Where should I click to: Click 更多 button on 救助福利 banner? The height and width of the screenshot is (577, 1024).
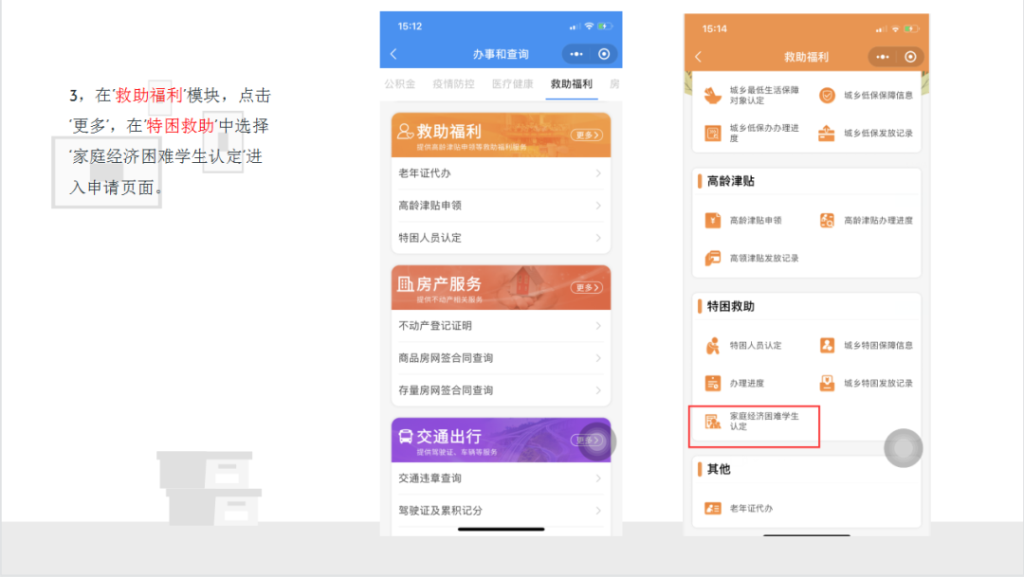pyautogui.click(x=586, y=135)
